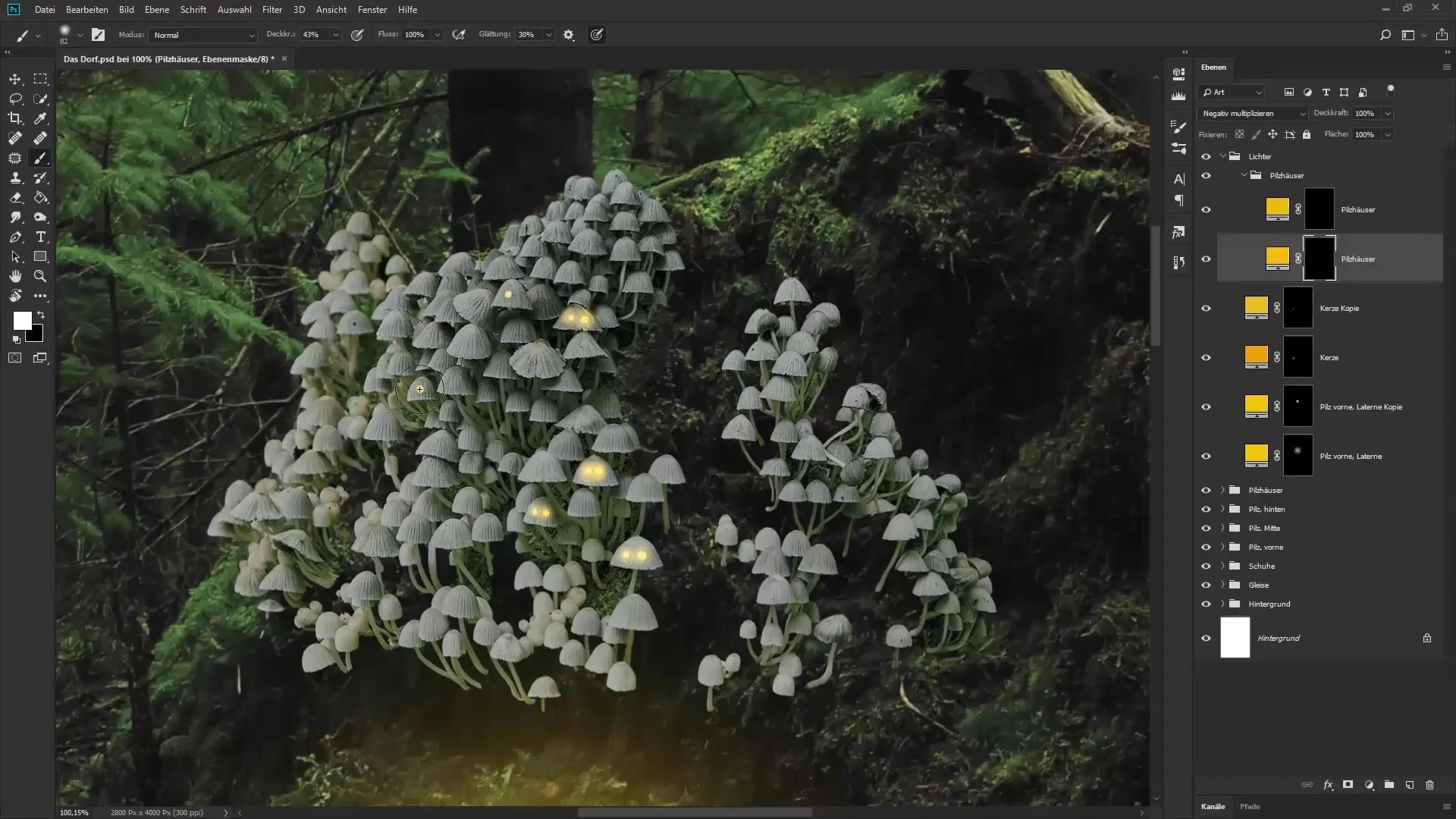Open the Datei menu
1456x819 pixels.
coord(45,10)
